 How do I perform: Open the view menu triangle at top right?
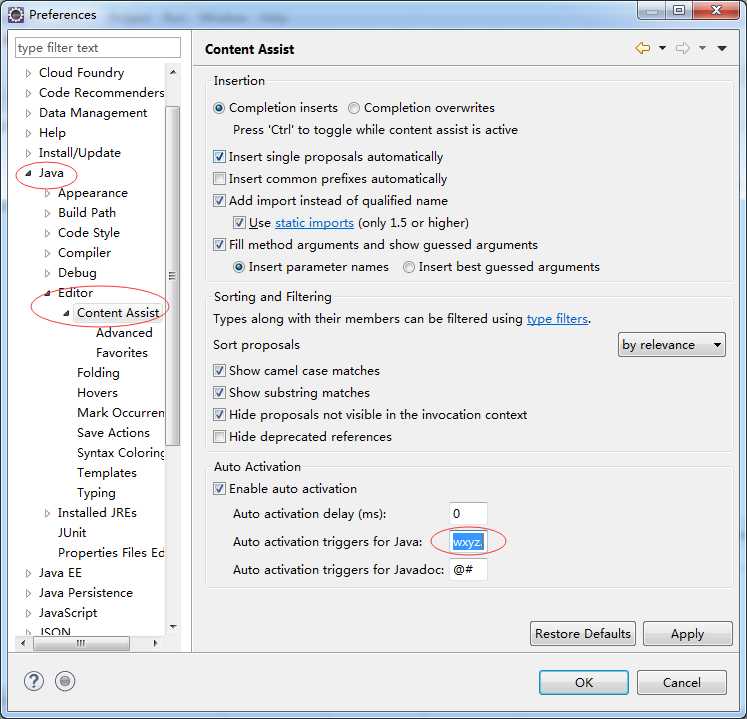click(722, 48)
